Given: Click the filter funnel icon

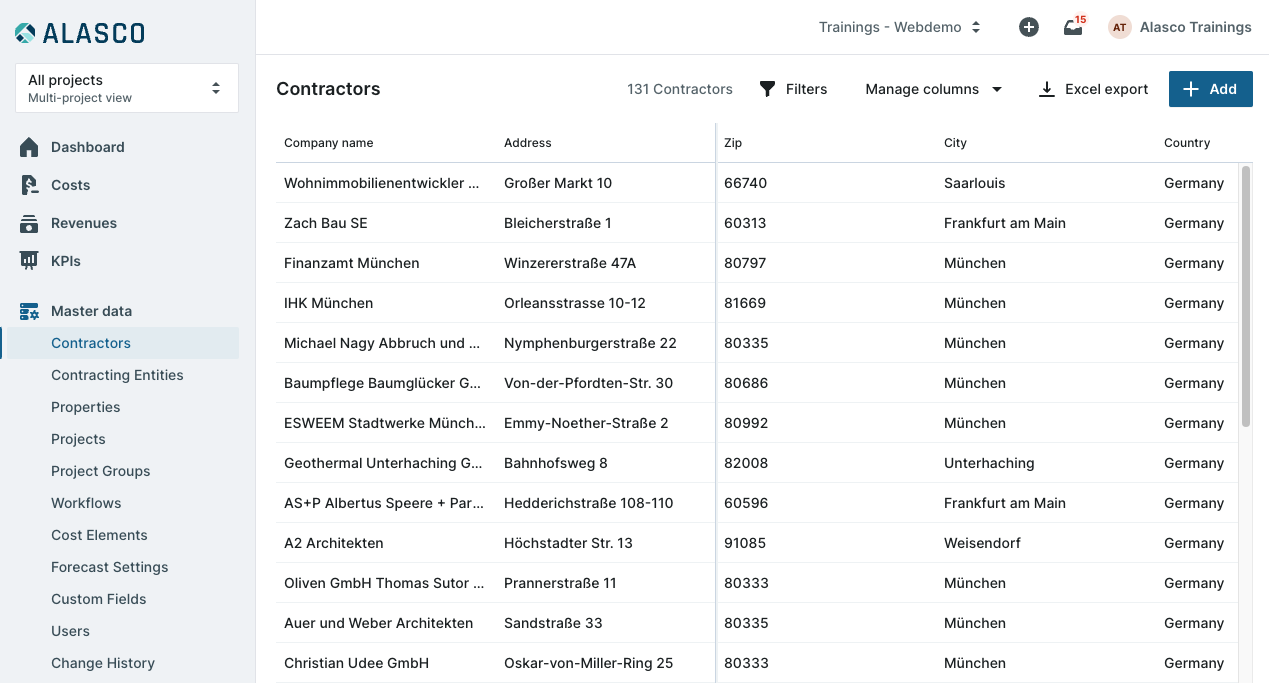Looking at the screenshot, I should (767, 89).
